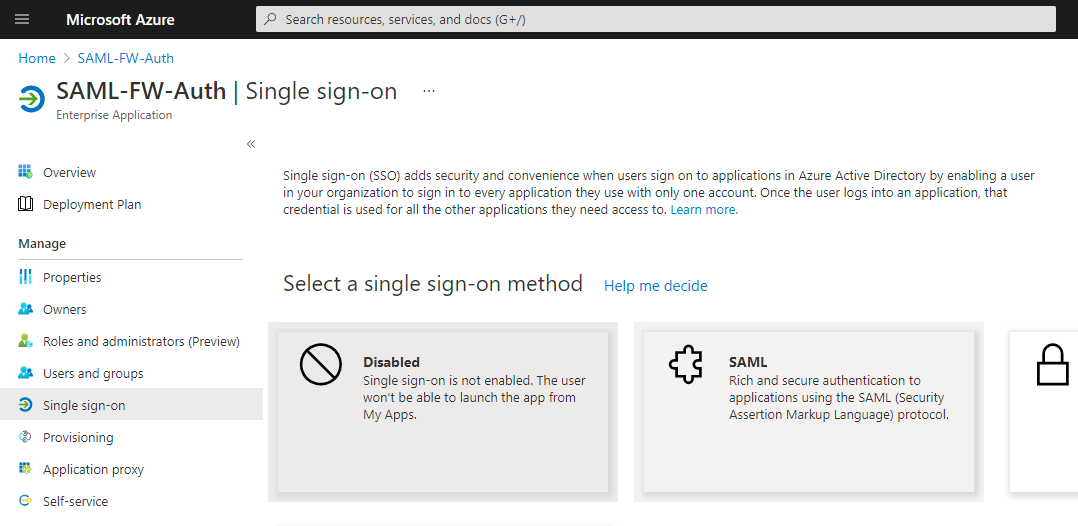Viewport: 1078px width, 526px height.
Task: Choose the Disabled sign-on method card
Action: [x=443, y=411]
